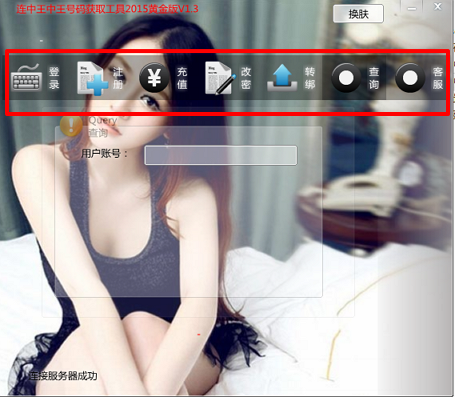455x397 pixels.
Task: Open the 登录 tab label
Action: pyautogui.click(x=54, y=78)
